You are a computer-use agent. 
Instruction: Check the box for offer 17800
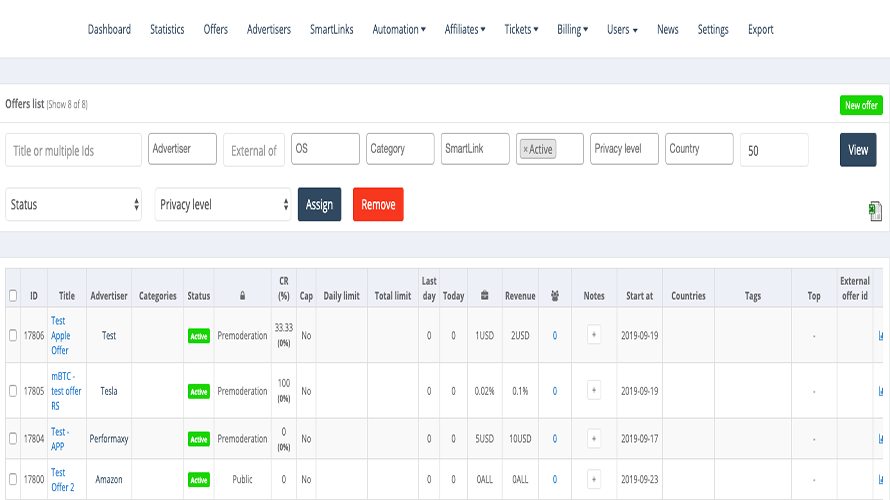(x=13, y=480)
